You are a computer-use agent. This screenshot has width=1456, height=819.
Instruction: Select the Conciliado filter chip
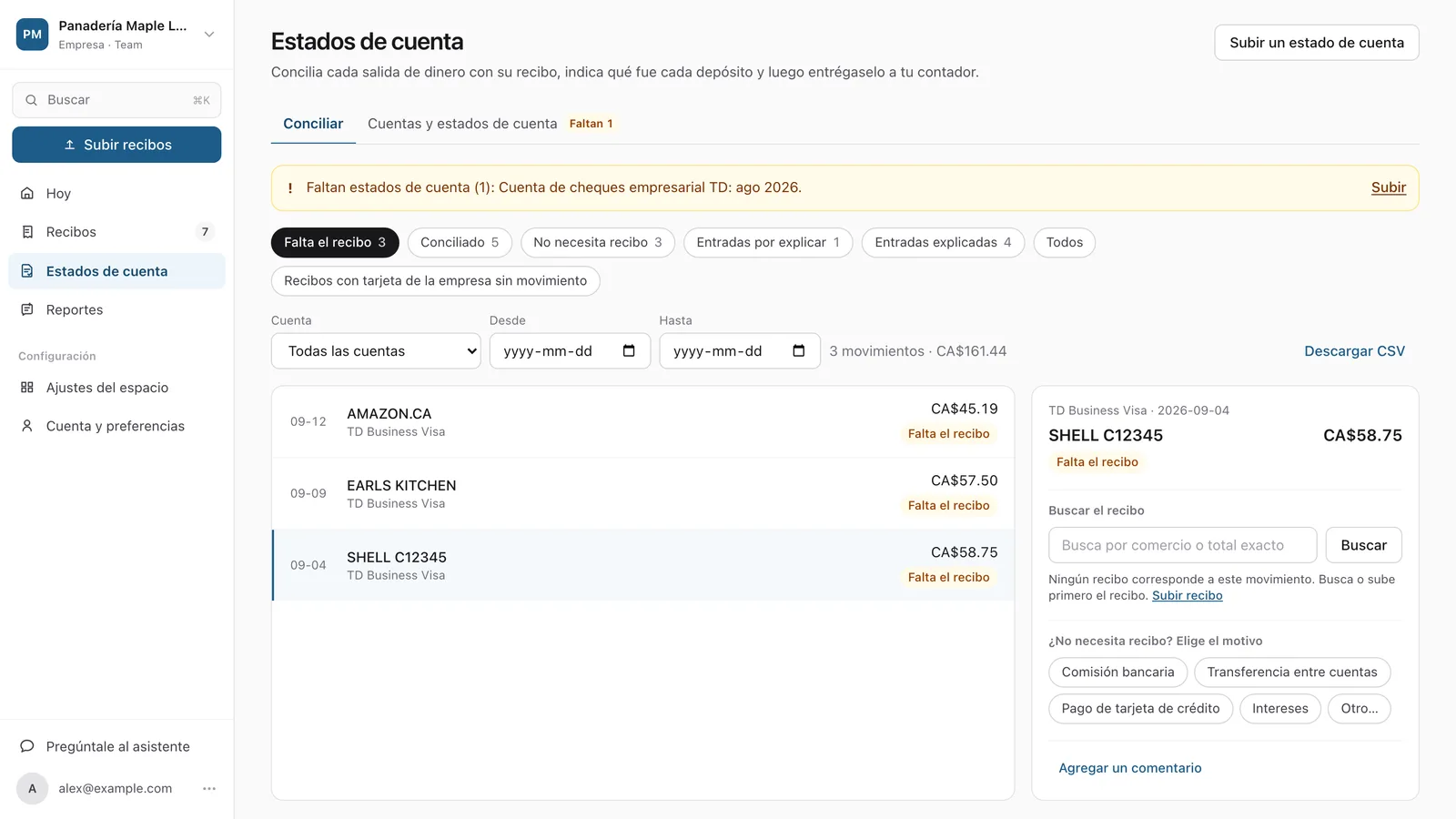[x=460, y=242]
